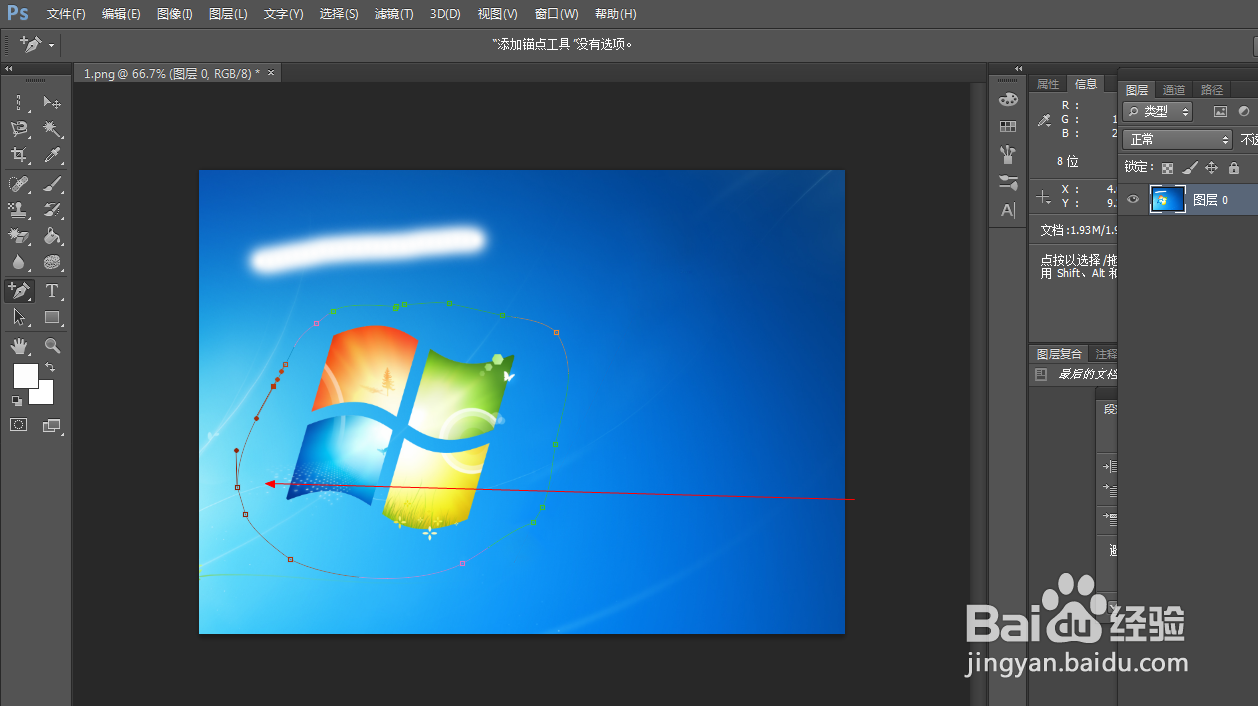The height and width of the screenshot is (706, 1258).
Task: Reset default foreground and background colors
Action: pyautogui.click(x=17, y=401)
